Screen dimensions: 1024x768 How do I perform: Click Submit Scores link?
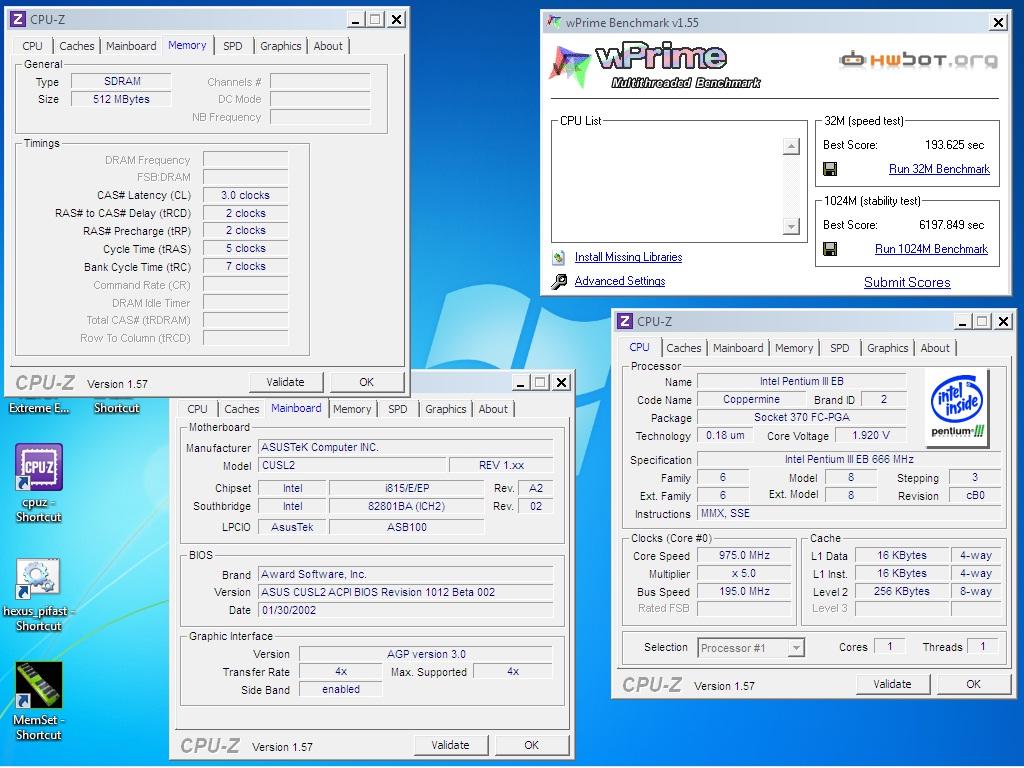coord(907,282)
